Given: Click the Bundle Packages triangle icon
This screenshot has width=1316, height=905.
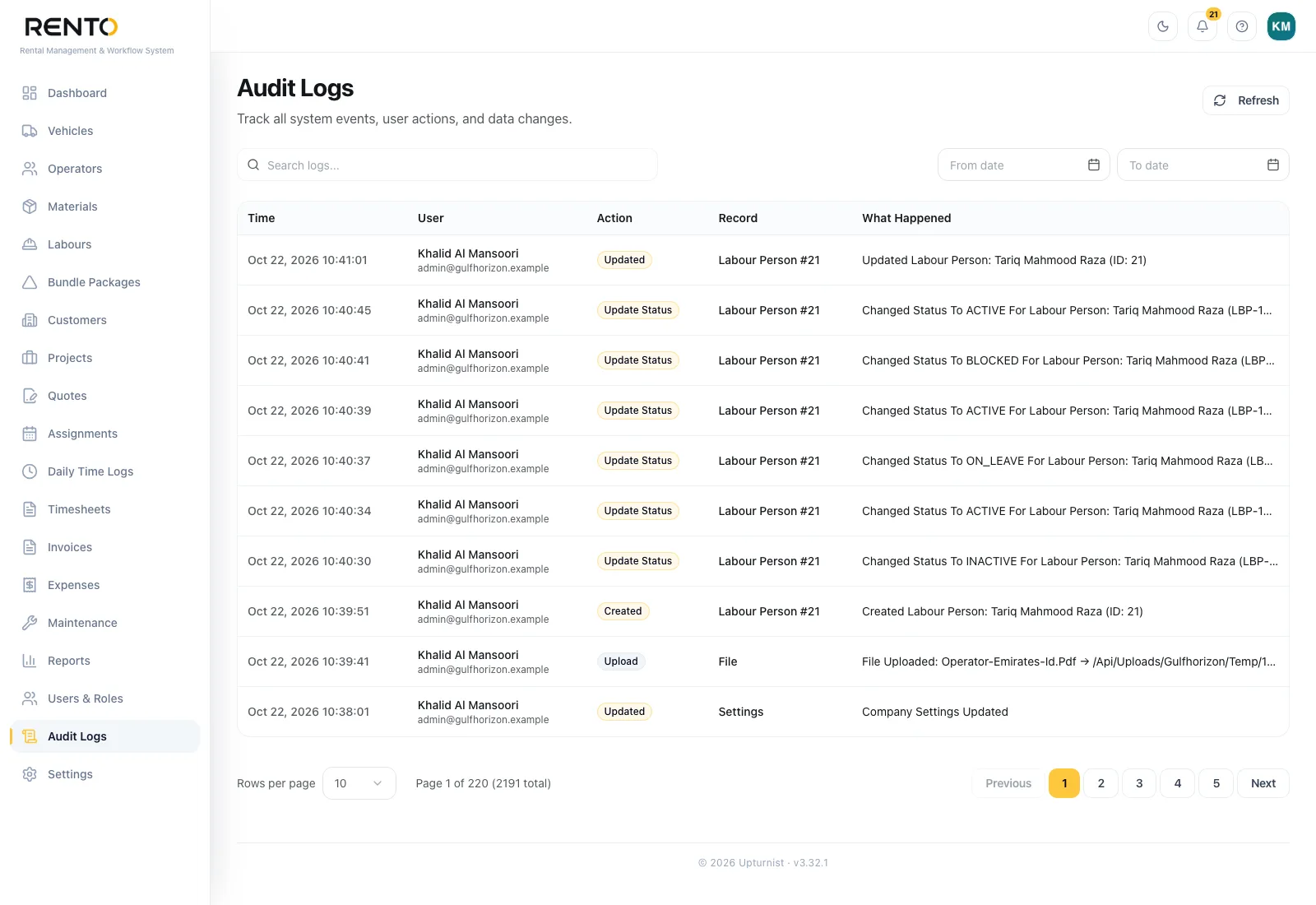Looking at the screenshot, I should click(30, 282).
